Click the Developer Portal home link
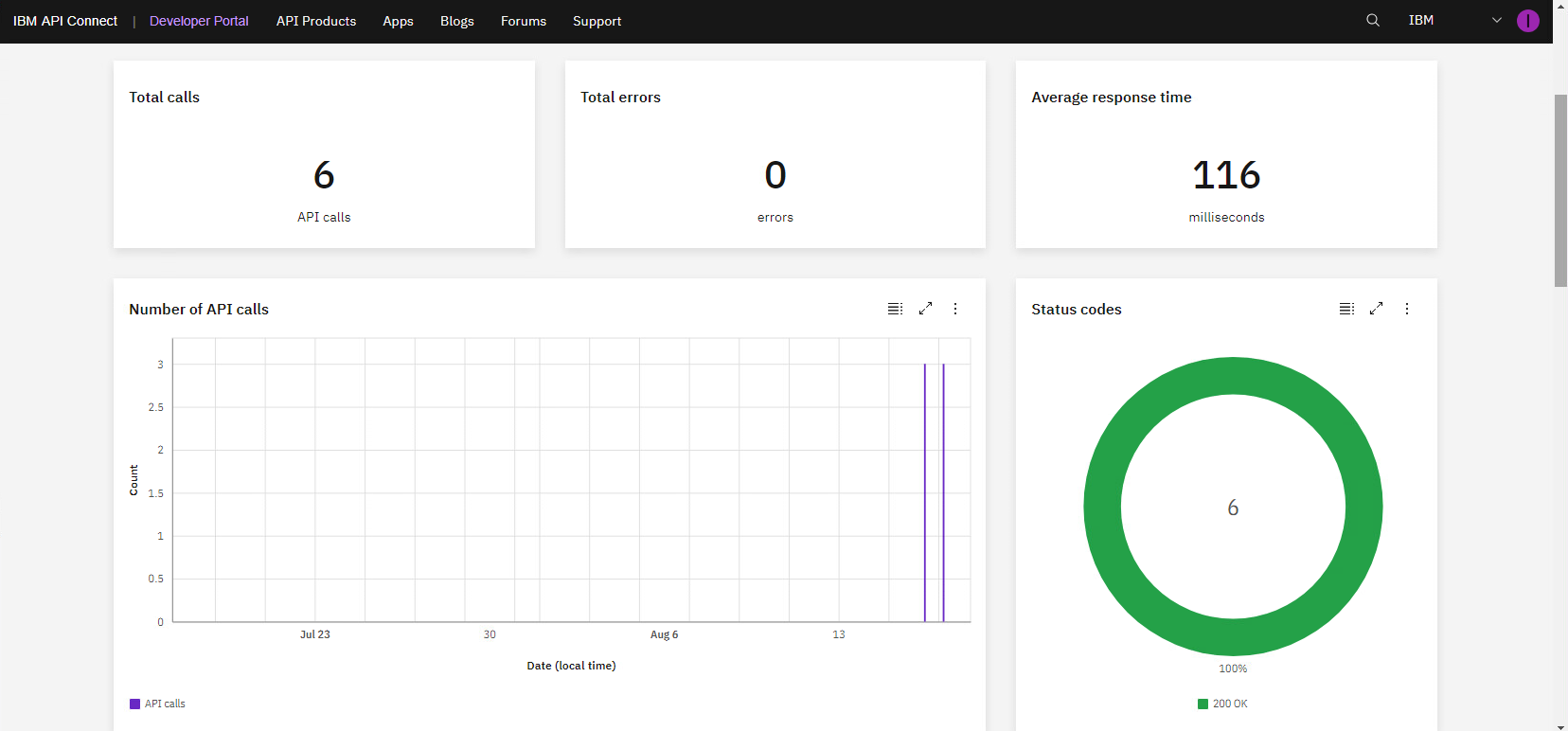Image resolution: width=1568 pixels, height=731 pixels. point(199,21)
